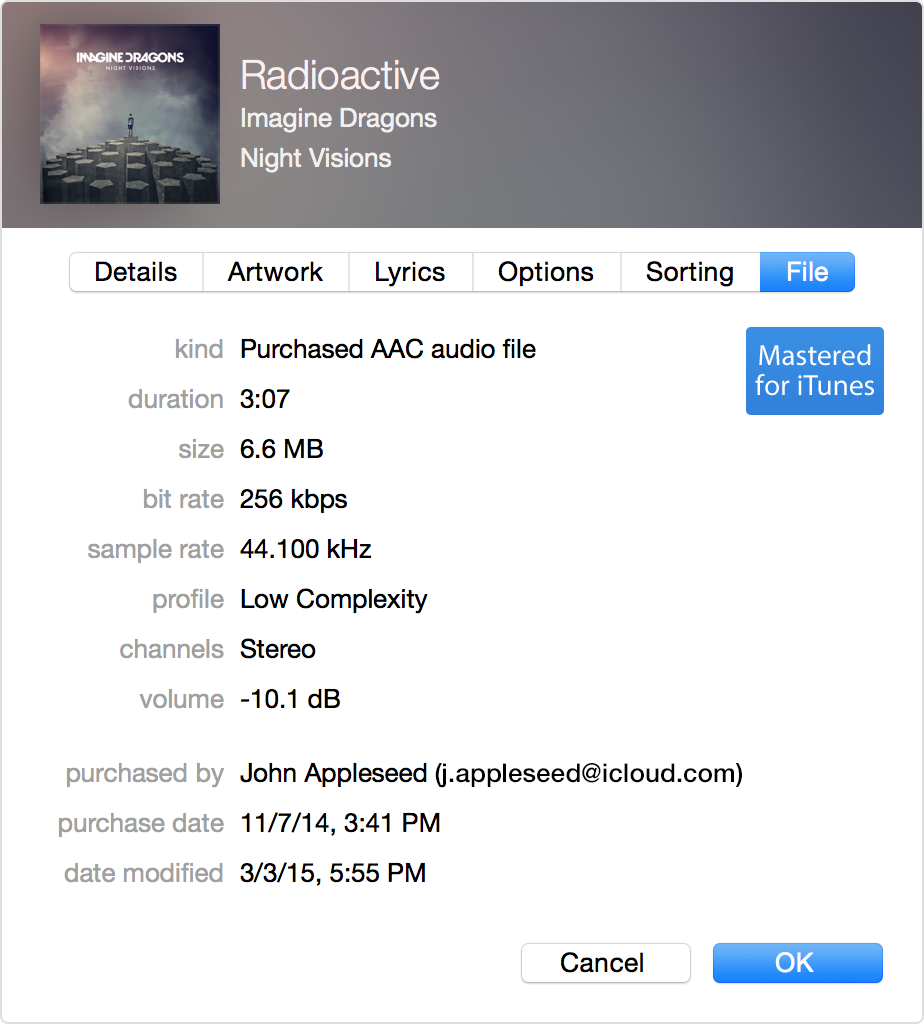Image resolution: width=924 pixels, height=1024 pixels.
Task: Click the kind field label
Action: (x=199, y=349)
